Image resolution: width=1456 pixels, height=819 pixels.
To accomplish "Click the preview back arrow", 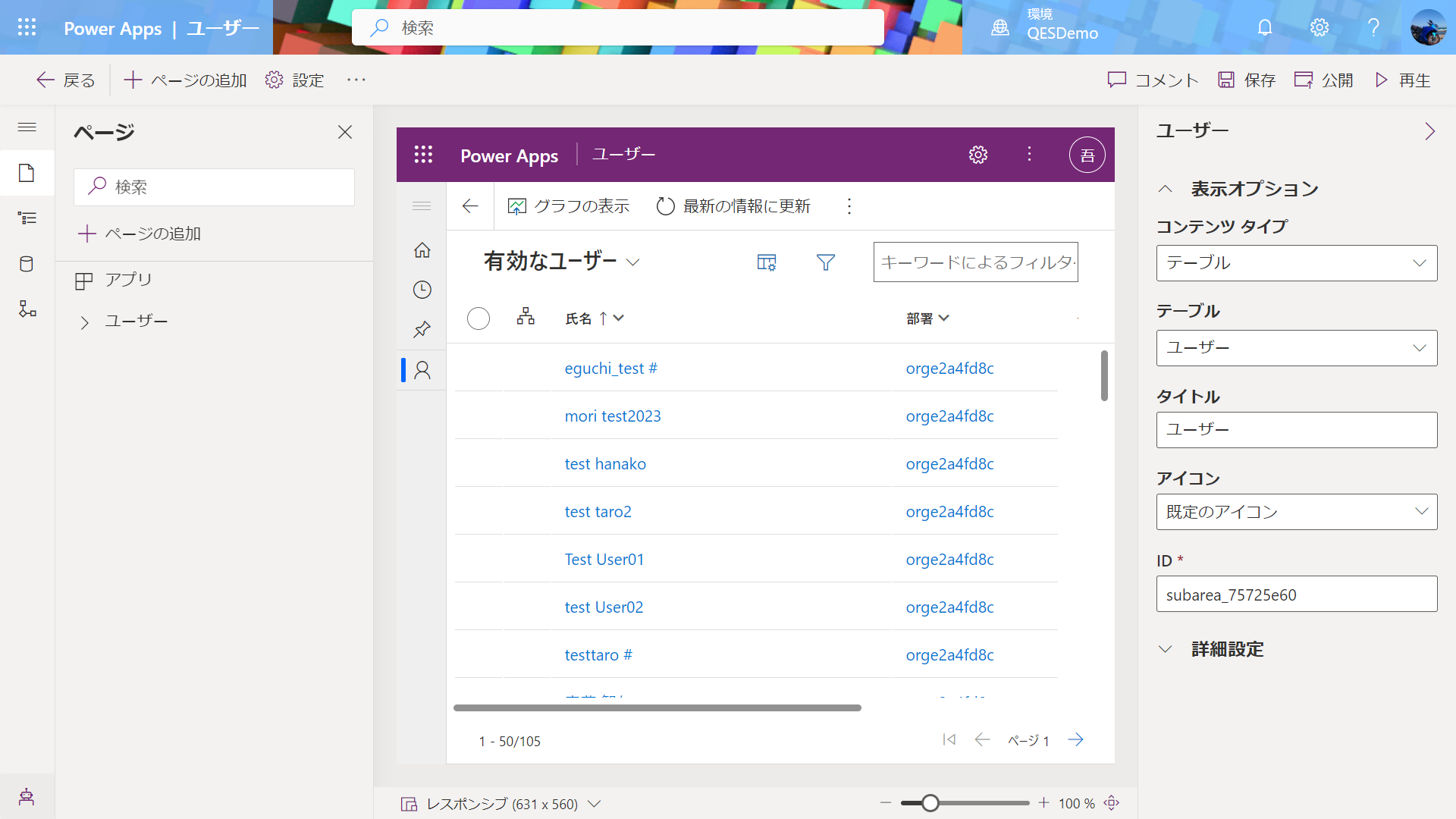I will pos(470,206).
